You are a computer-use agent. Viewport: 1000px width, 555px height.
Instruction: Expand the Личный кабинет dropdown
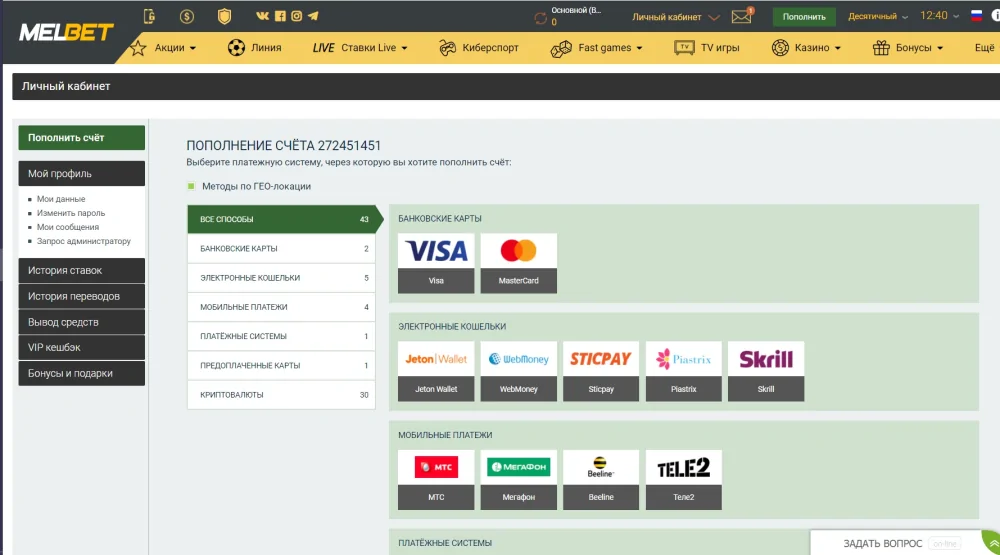click(675, 17)
